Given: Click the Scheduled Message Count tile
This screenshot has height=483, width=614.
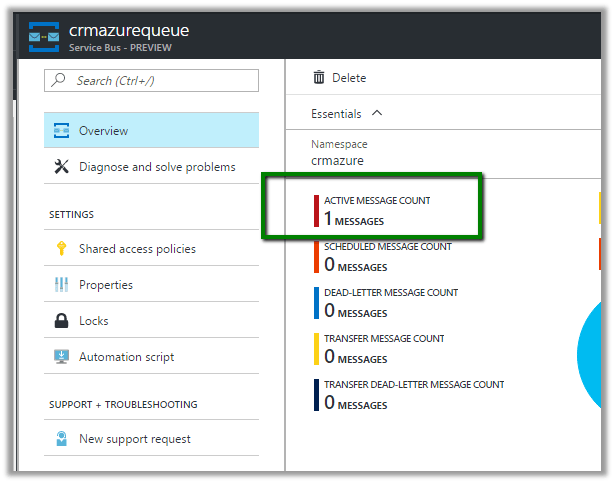Looking at the screenshot, I should pyautogui.click(x=383, y=257).
